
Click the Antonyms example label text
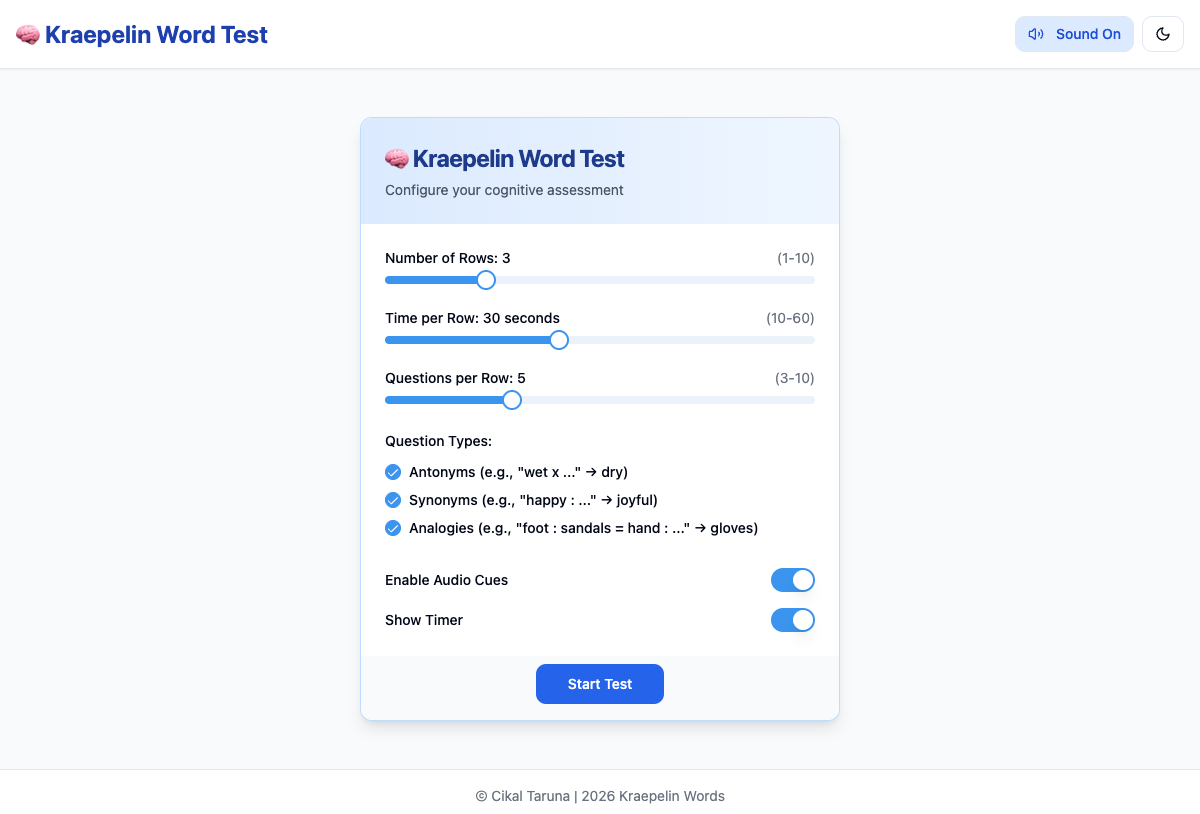pos(518,472)
